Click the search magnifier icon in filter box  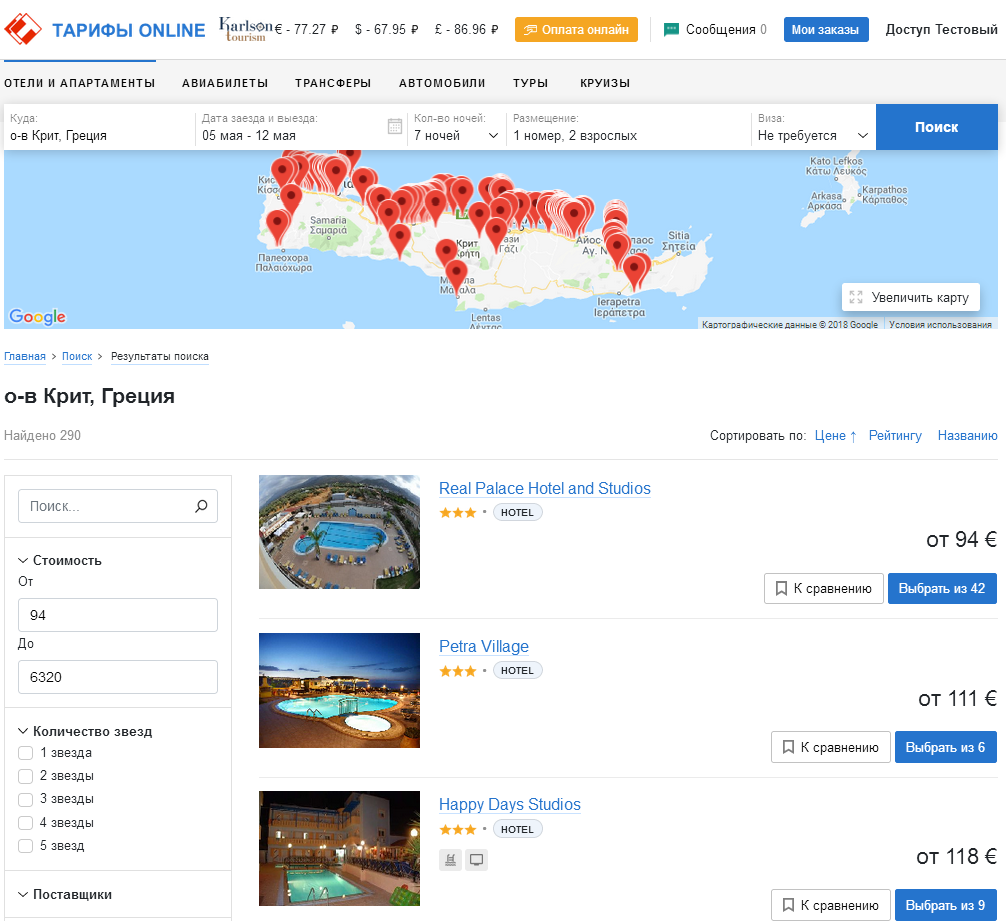click(x=201, y=506)
